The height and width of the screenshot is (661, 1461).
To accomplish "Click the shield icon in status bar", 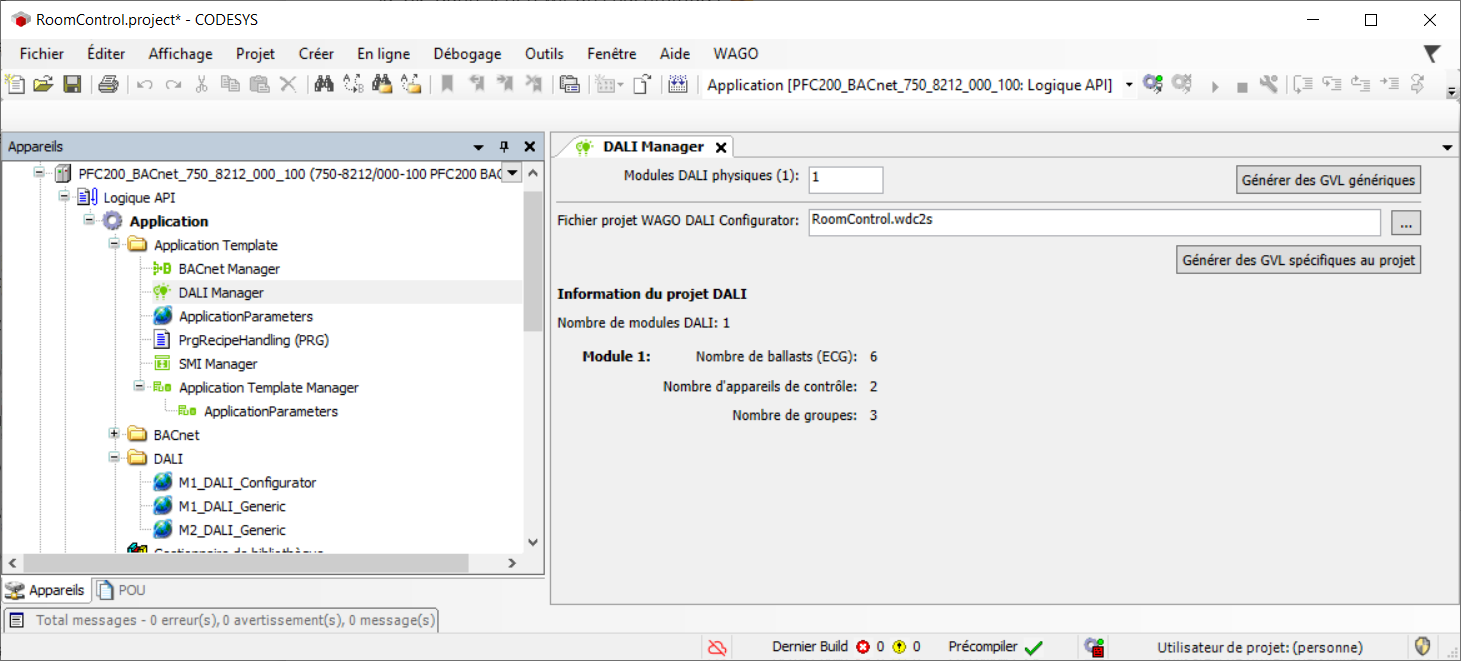I will (1423, 646).
